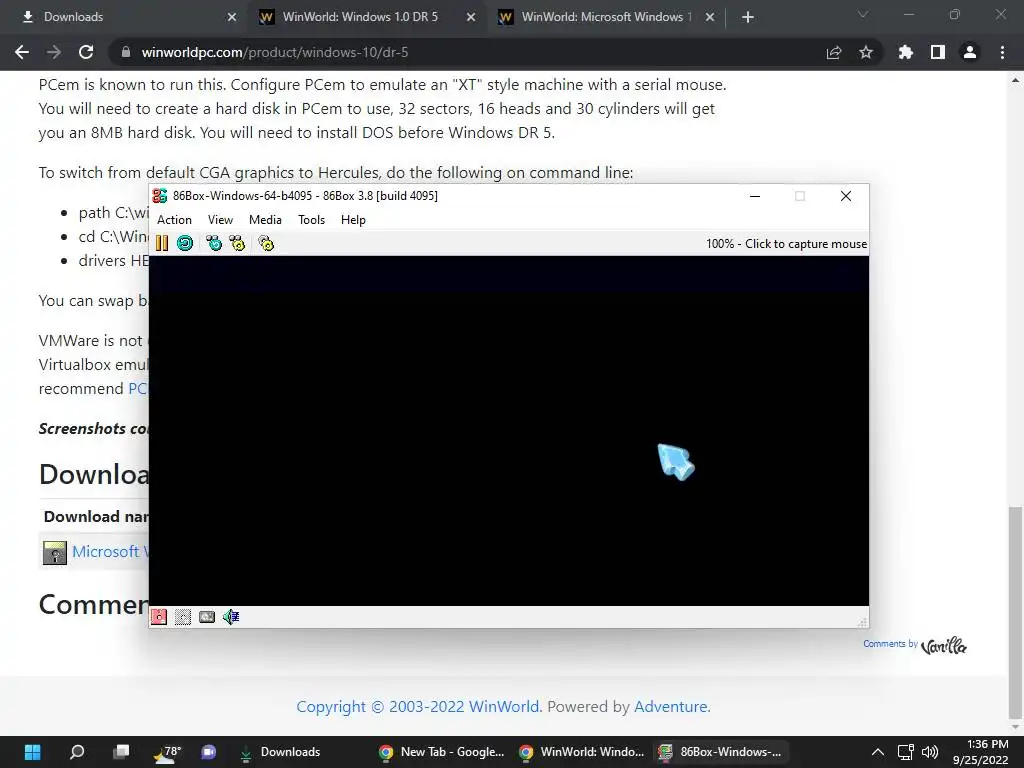
Task: Switch to WinWorld Chrome taskbar window
Action: (x=582, y=752)
